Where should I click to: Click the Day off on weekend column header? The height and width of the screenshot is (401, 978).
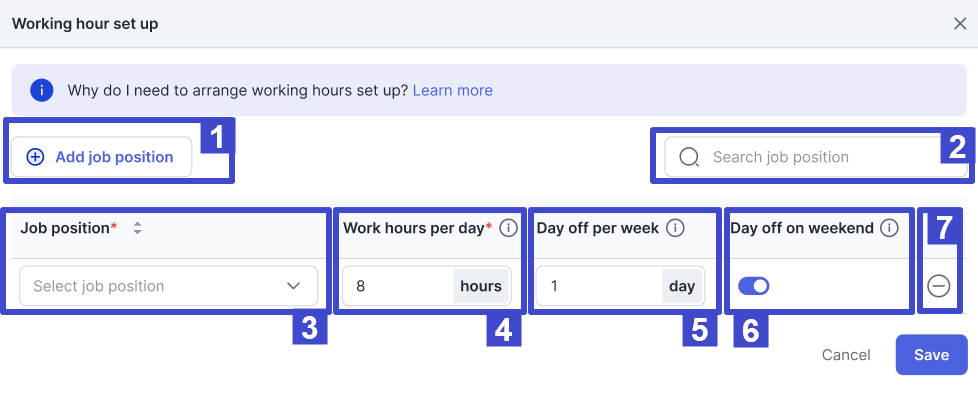802,228
